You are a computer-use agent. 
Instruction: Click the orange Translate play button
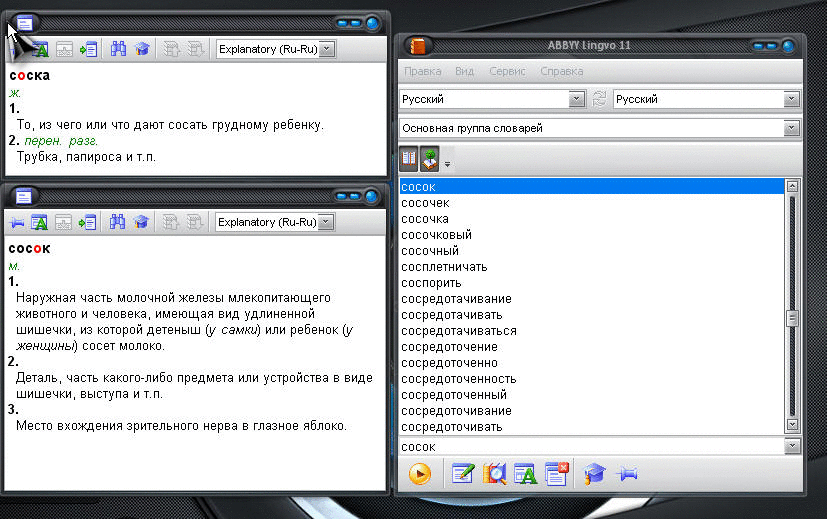pos(420,474)
